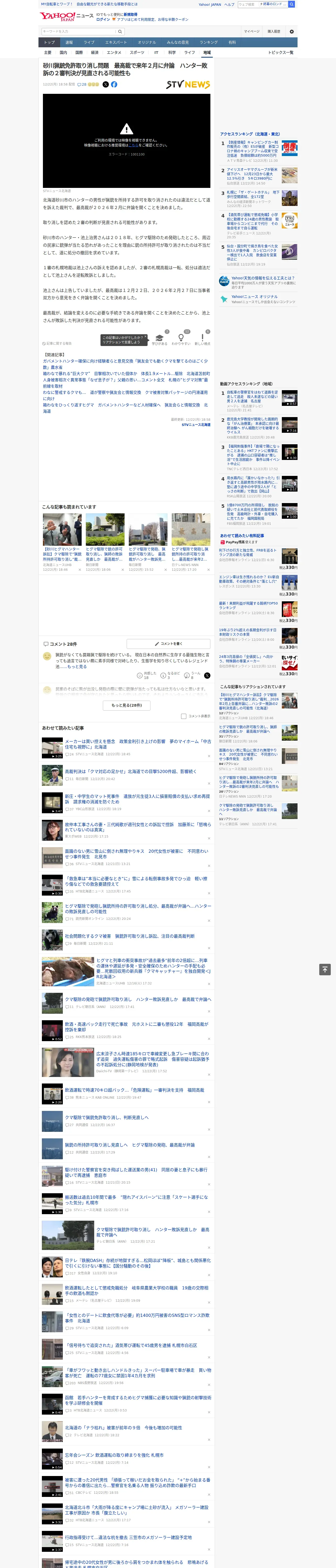Viewport: 336px width, 1568px height.
Task: Select the ライブ tab in dark nav bar
Action: 89,43
